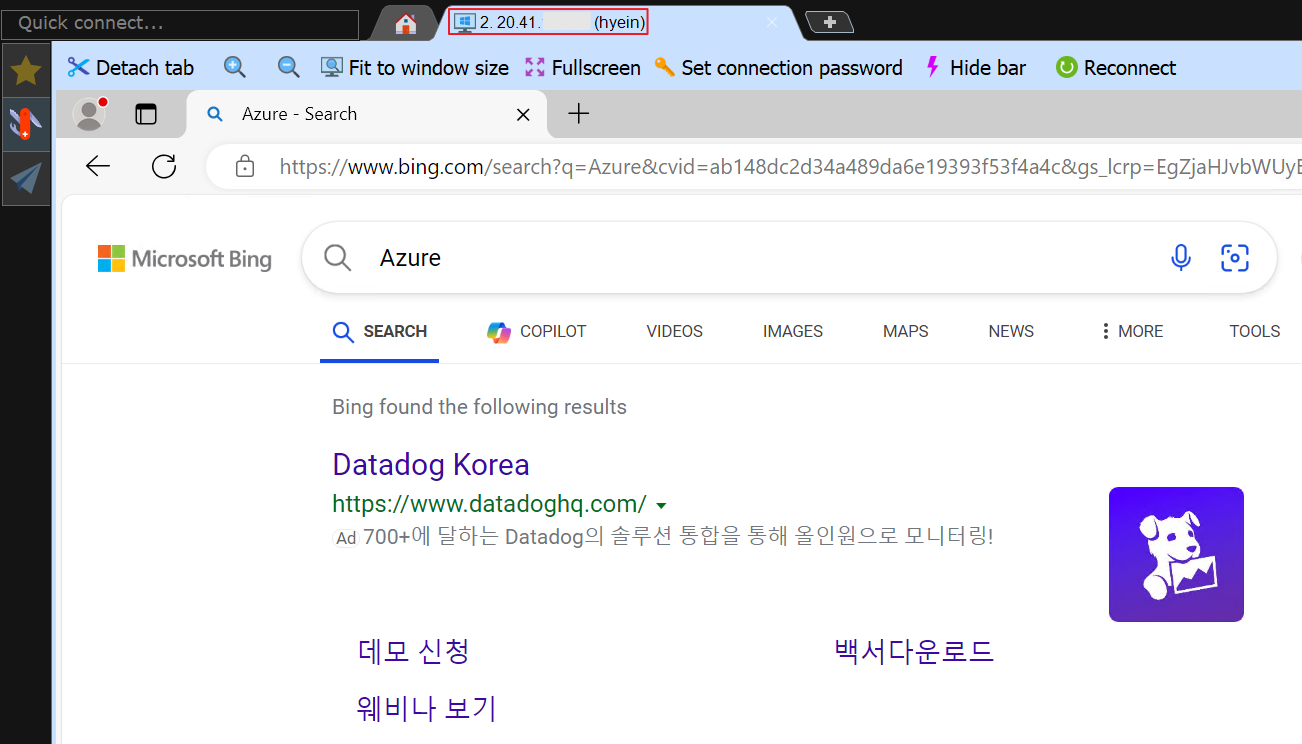Switch to the MAPS tab
The image size is (1302, 744).
tap(906, 332)
